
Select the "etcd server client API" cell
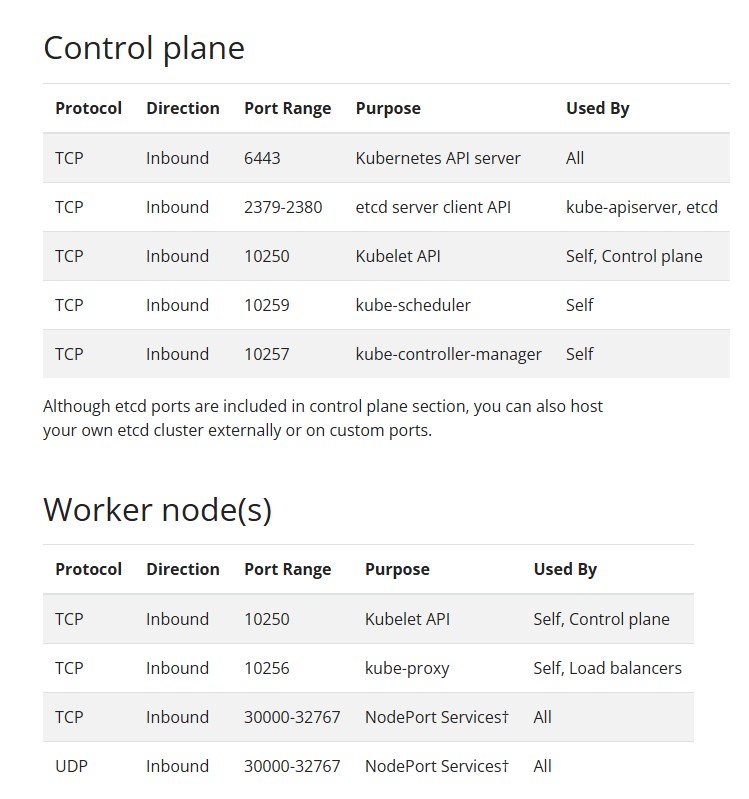pyautogui.click(x=433, y=207)
